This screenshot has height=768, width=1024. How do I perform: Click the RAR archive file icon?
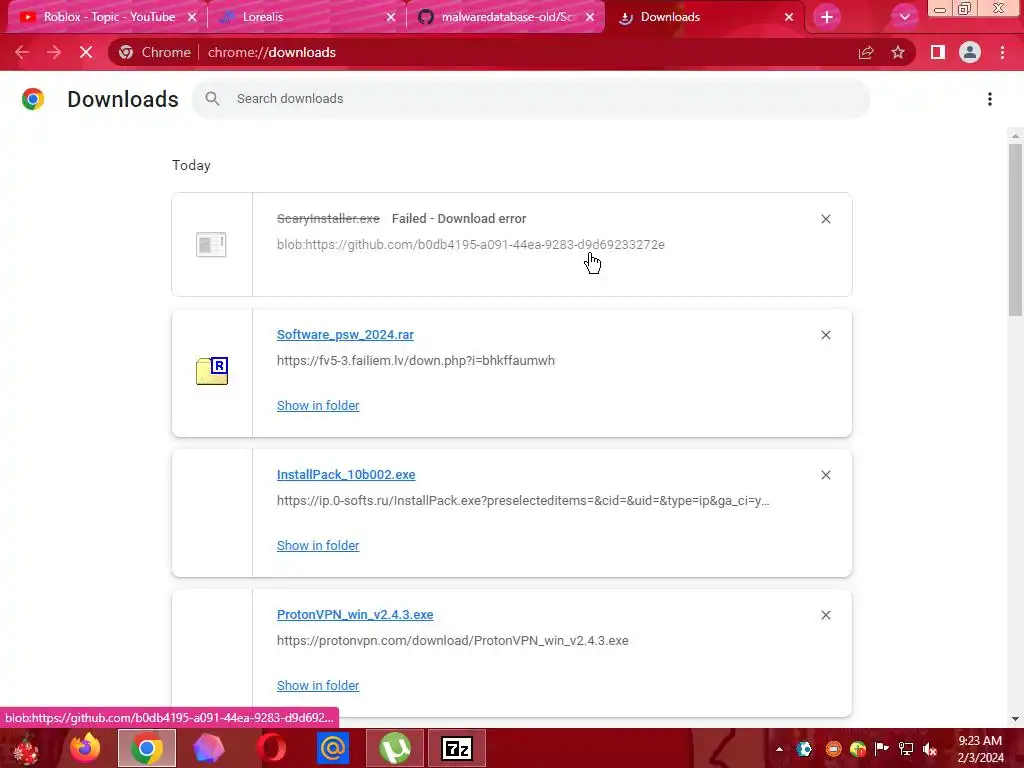[x=212, y=371]
